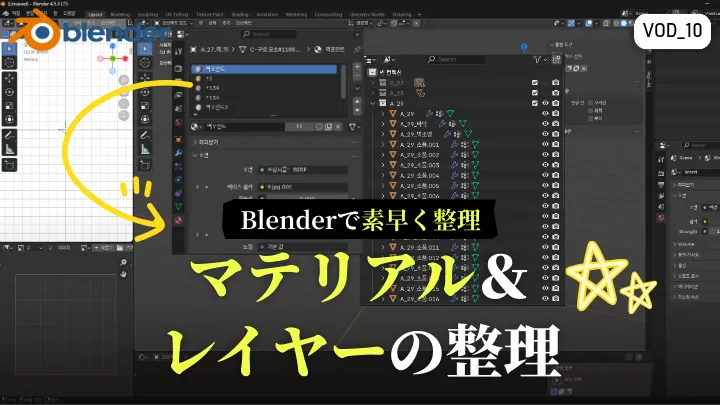The width and height of the screenshot is (720, 405).
Task: Click the Properties editor search field
Action: (x=269, y=34)
